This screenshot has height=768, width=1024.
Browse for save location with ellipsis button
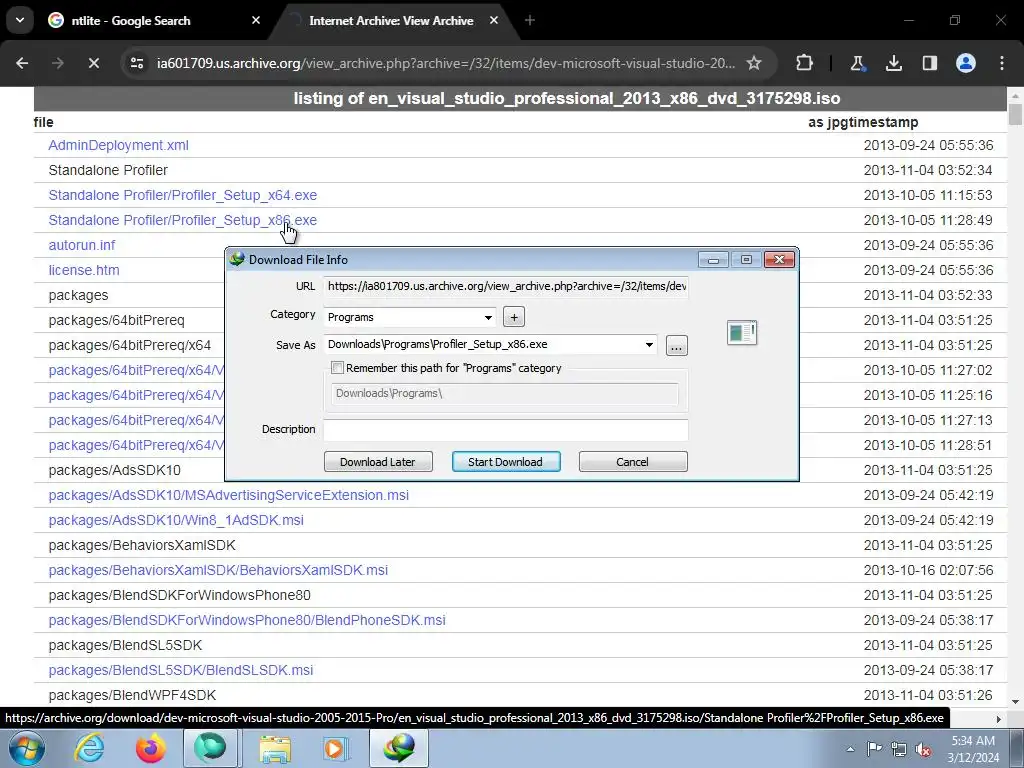tap(677, 345)
